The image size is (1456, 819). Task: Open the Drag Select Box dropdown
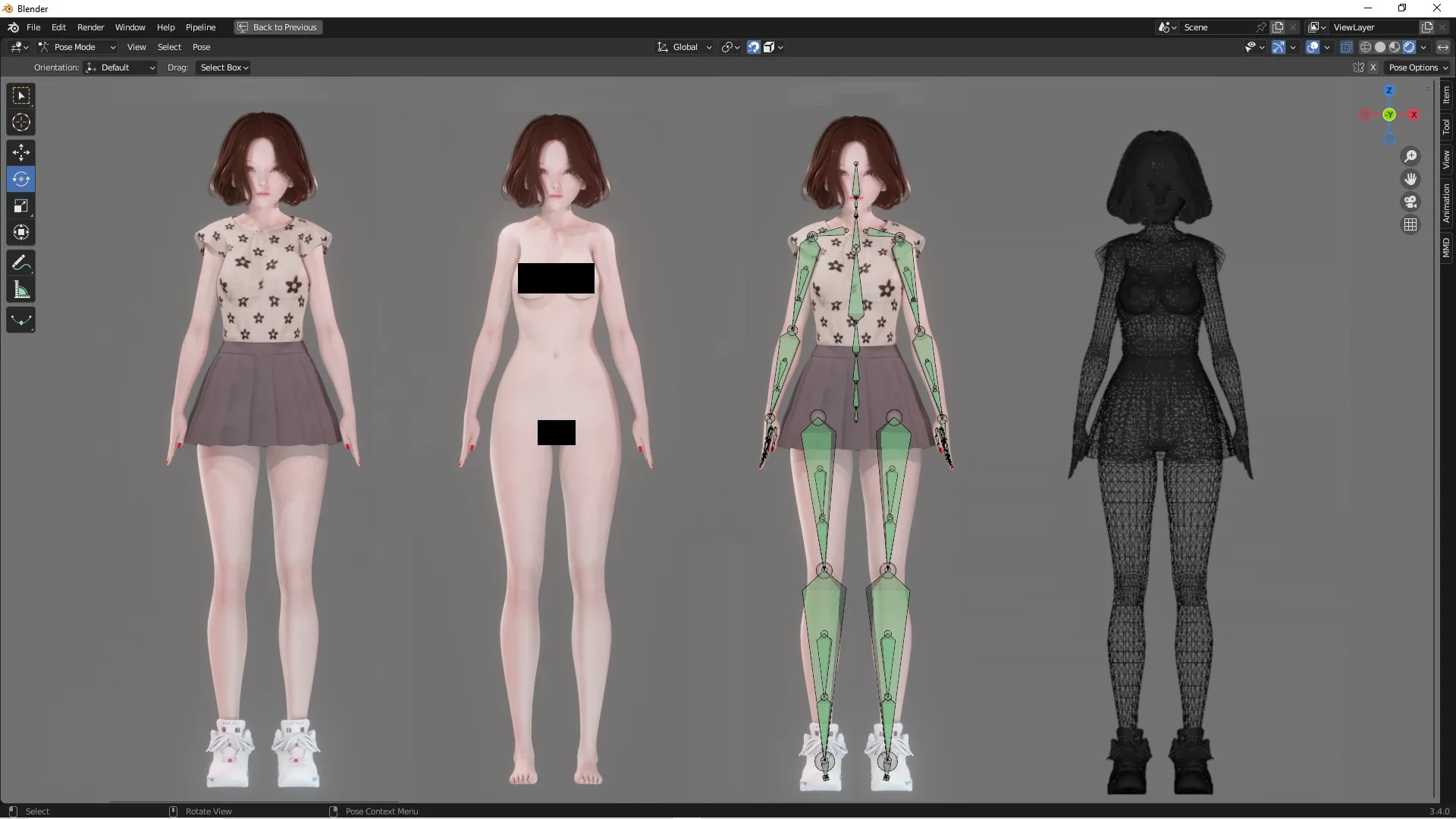[x=224, y=67]
